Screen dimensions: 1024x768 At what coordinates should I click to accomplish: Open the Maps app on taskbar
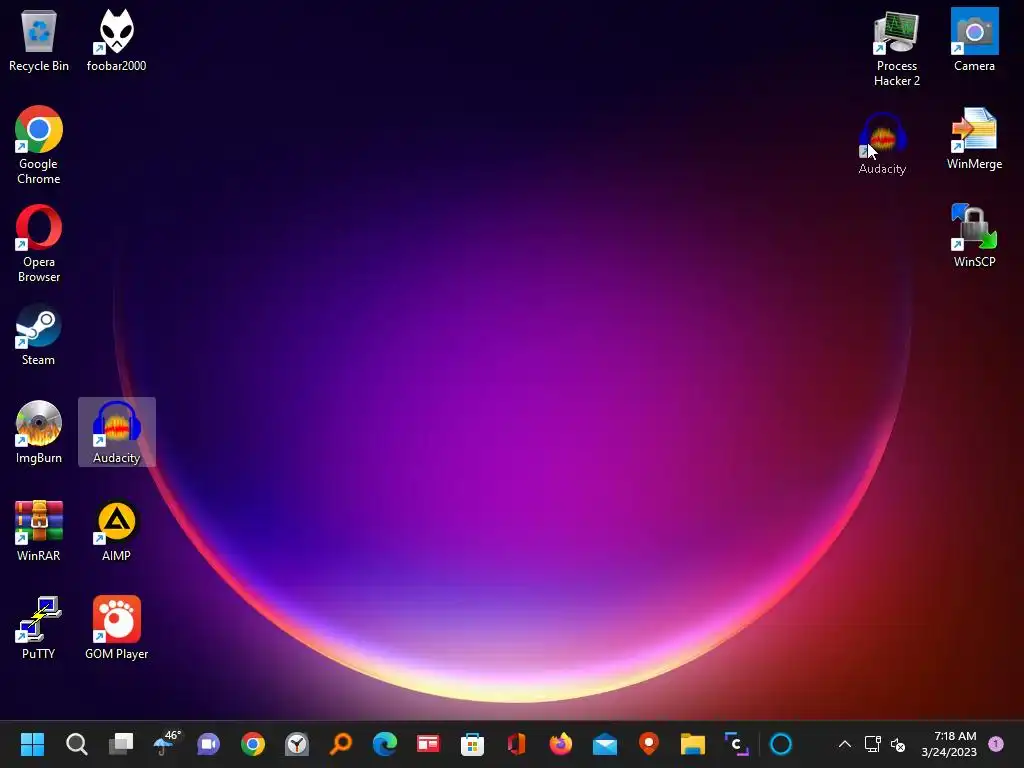point(648,744)
